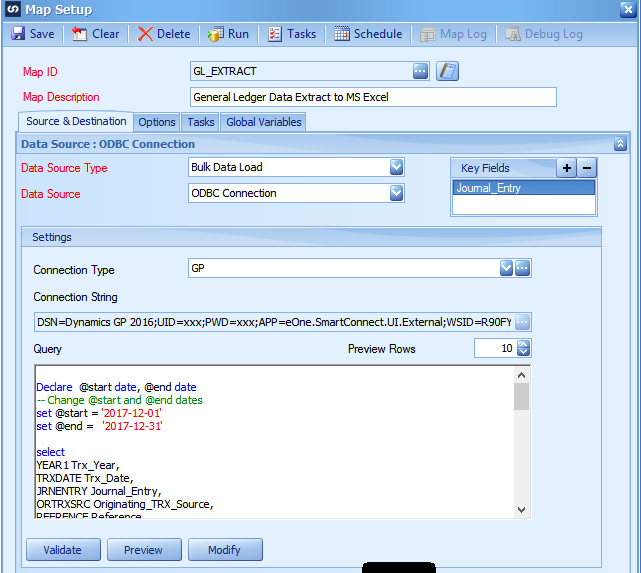Open the Data Source dropdown

tap(397, 193)
